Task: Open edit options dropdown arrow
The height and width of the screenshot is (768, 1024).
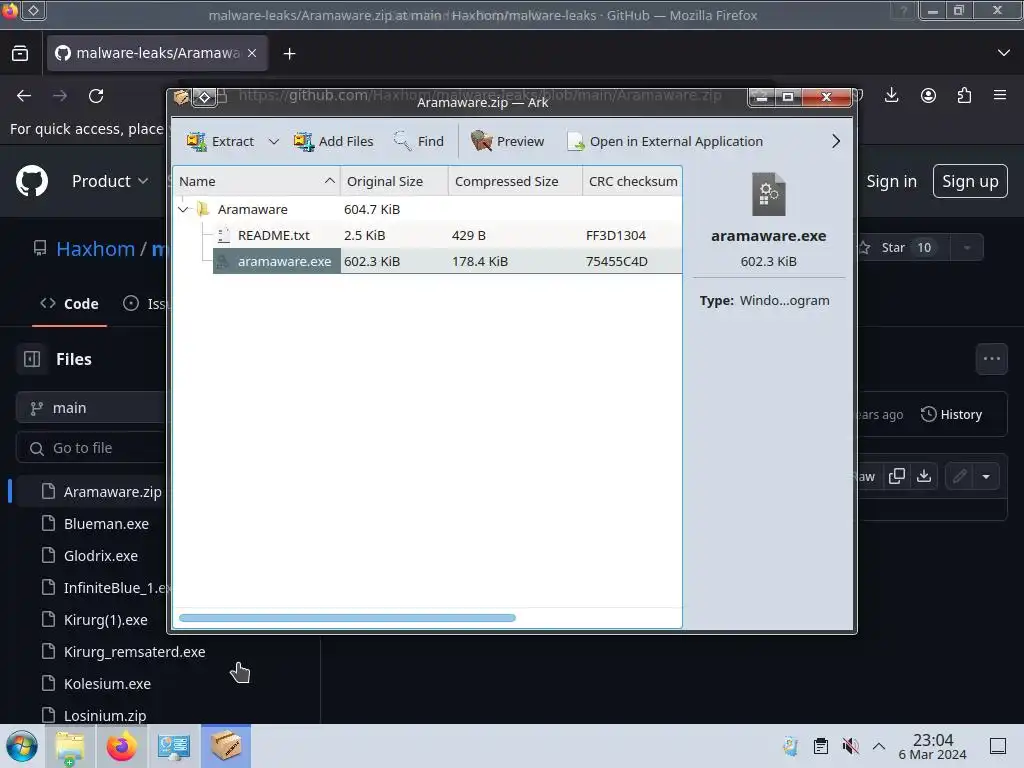Action: [986, 476]
